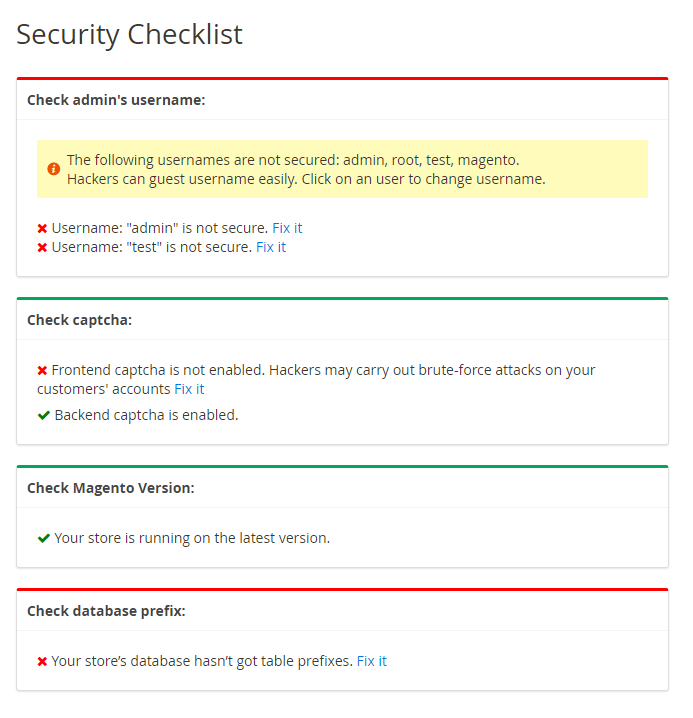
Task: Click the green checkmark for latest version status
Action: (44, 538)
